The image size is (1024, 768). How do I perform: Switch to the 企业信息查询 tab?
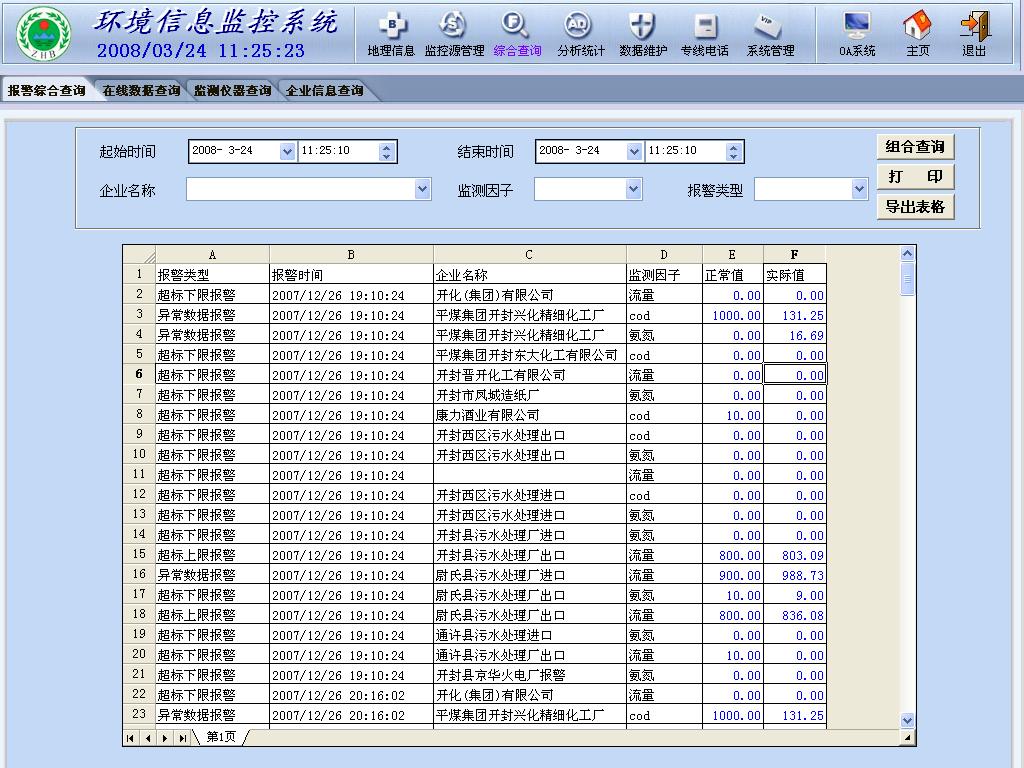[x=324, y=91]
